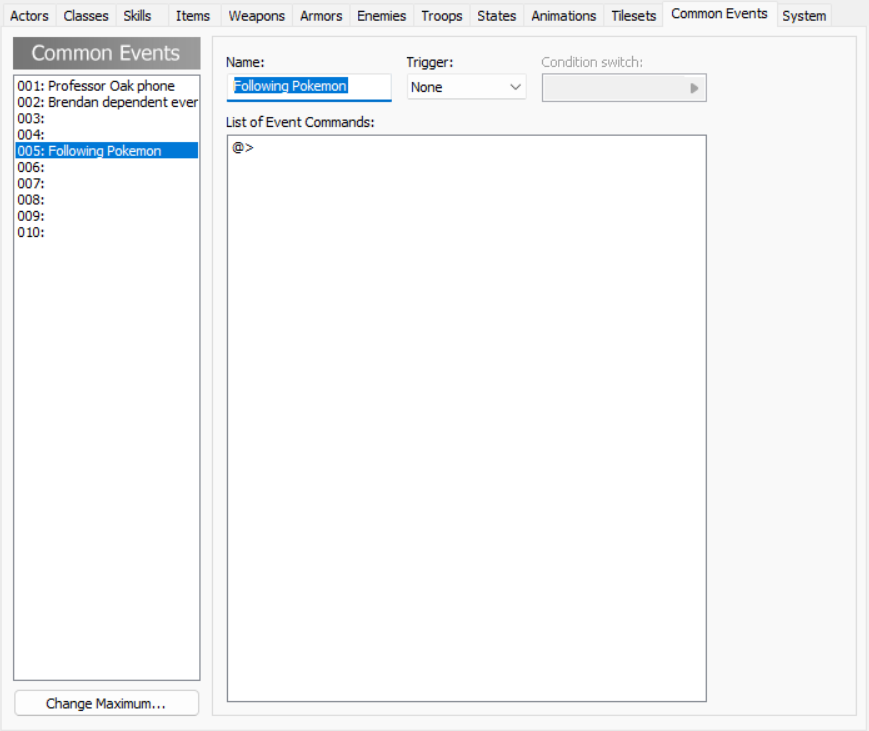Open the System tab
This screenshot has width=869, height=731.
(804, 16)
